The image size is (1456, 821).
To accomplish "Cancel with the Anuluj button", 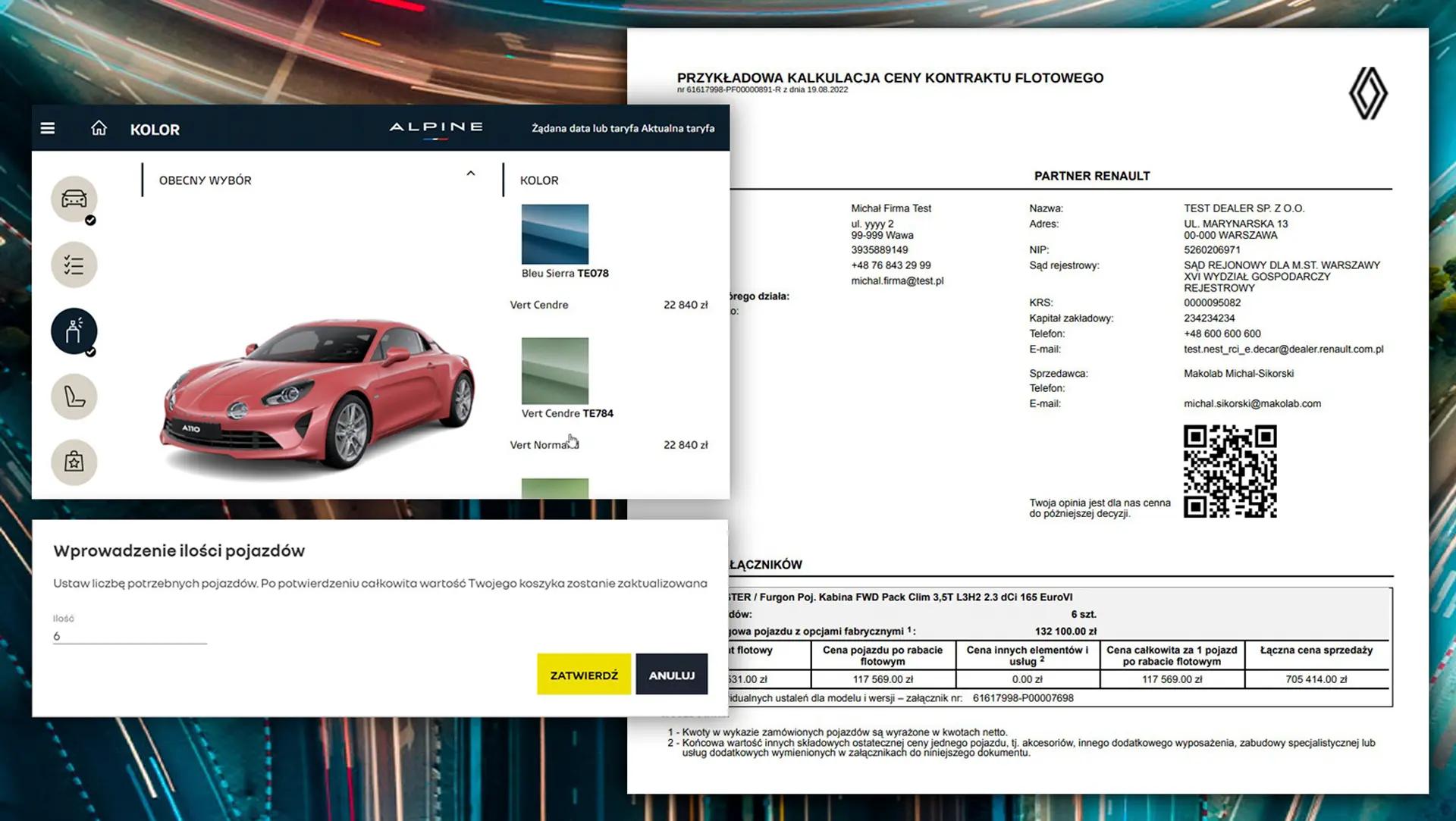I will tap(672, 674).
